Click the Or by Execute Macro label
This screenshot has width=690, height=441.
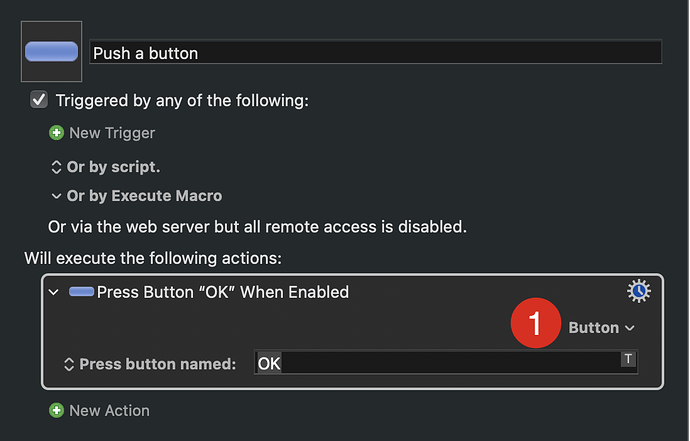coord(144,196)
